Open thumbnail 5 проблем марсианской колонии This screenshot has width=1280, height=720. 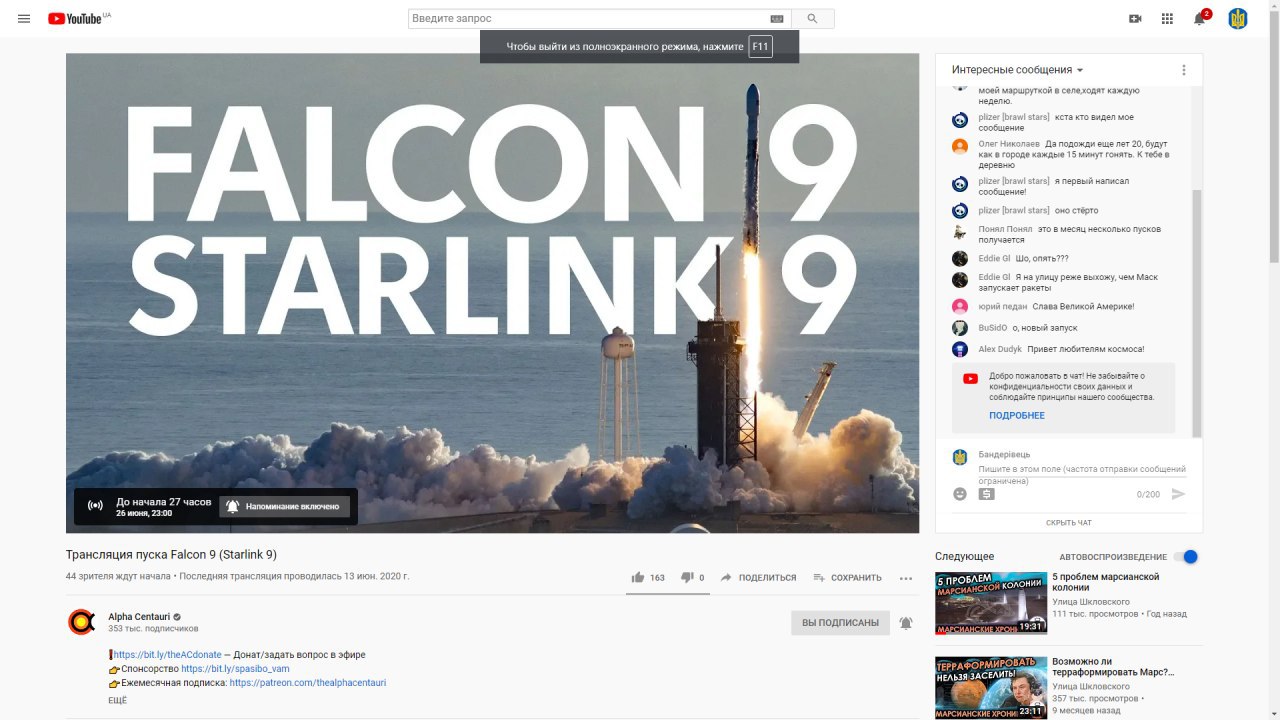991,603
